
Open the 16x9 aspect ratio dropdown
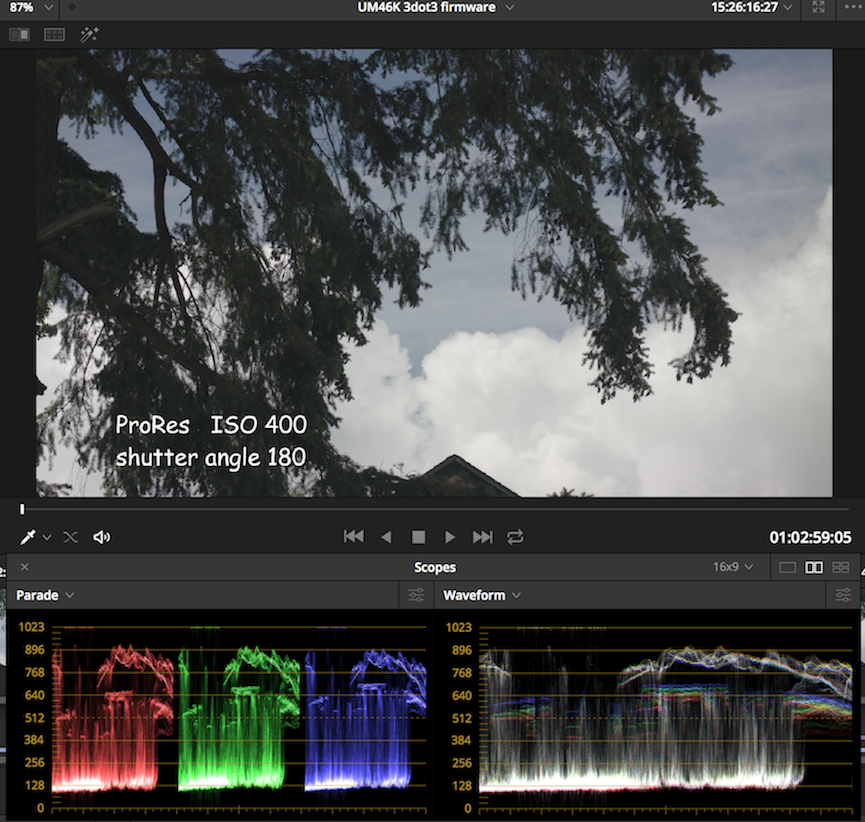733,567
